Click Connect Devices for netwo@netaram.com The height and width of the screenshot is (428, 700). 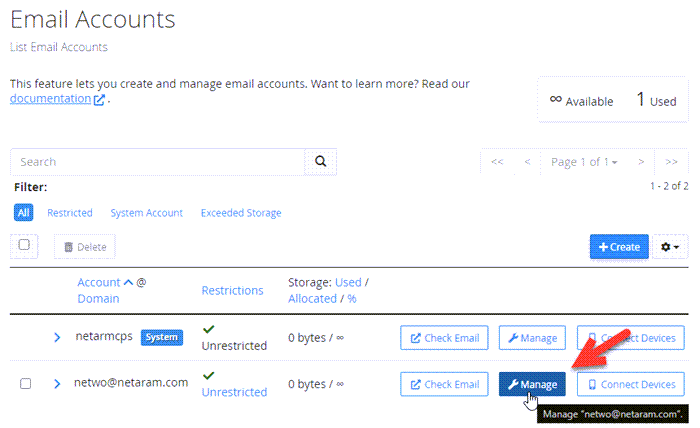(631, 384)
